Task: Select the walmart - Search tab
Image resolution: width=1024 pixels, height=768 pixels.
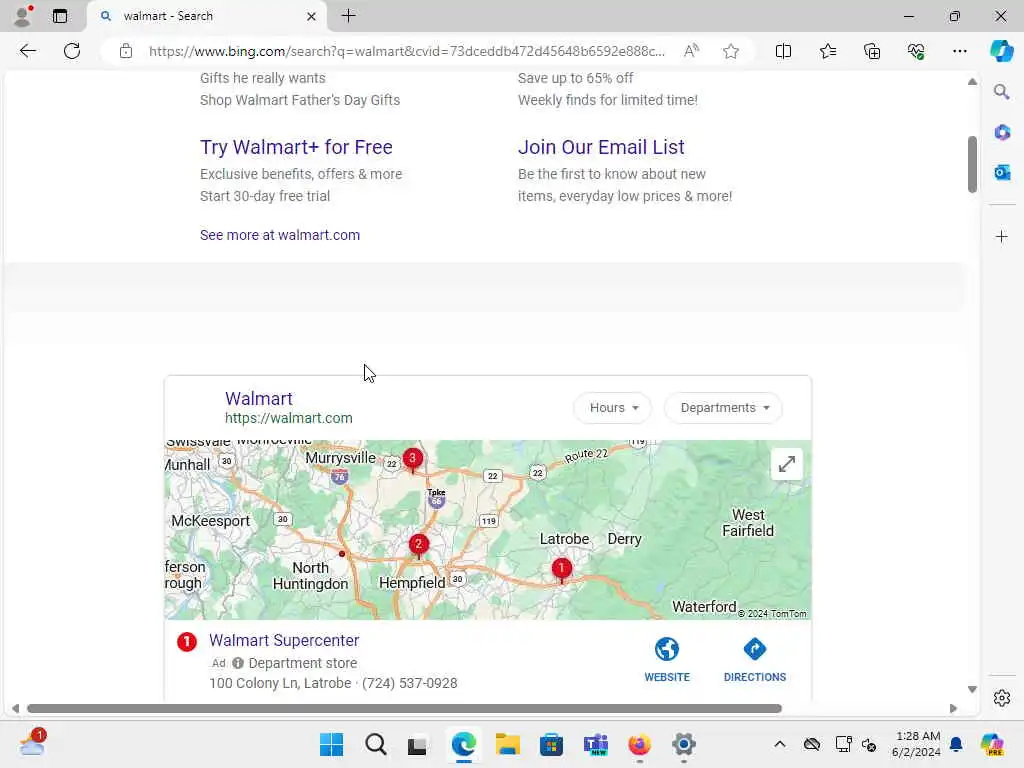Action: 206,16
